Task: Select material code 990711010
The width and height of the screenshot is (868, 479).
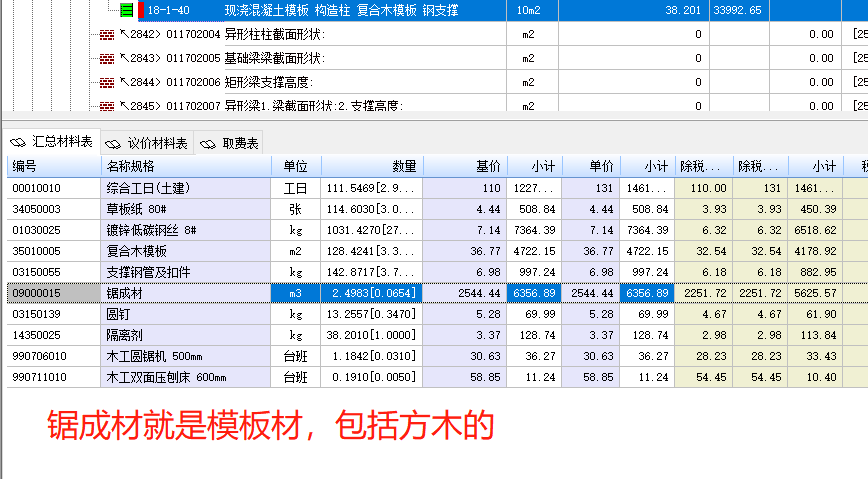Action: pos(54,378)
